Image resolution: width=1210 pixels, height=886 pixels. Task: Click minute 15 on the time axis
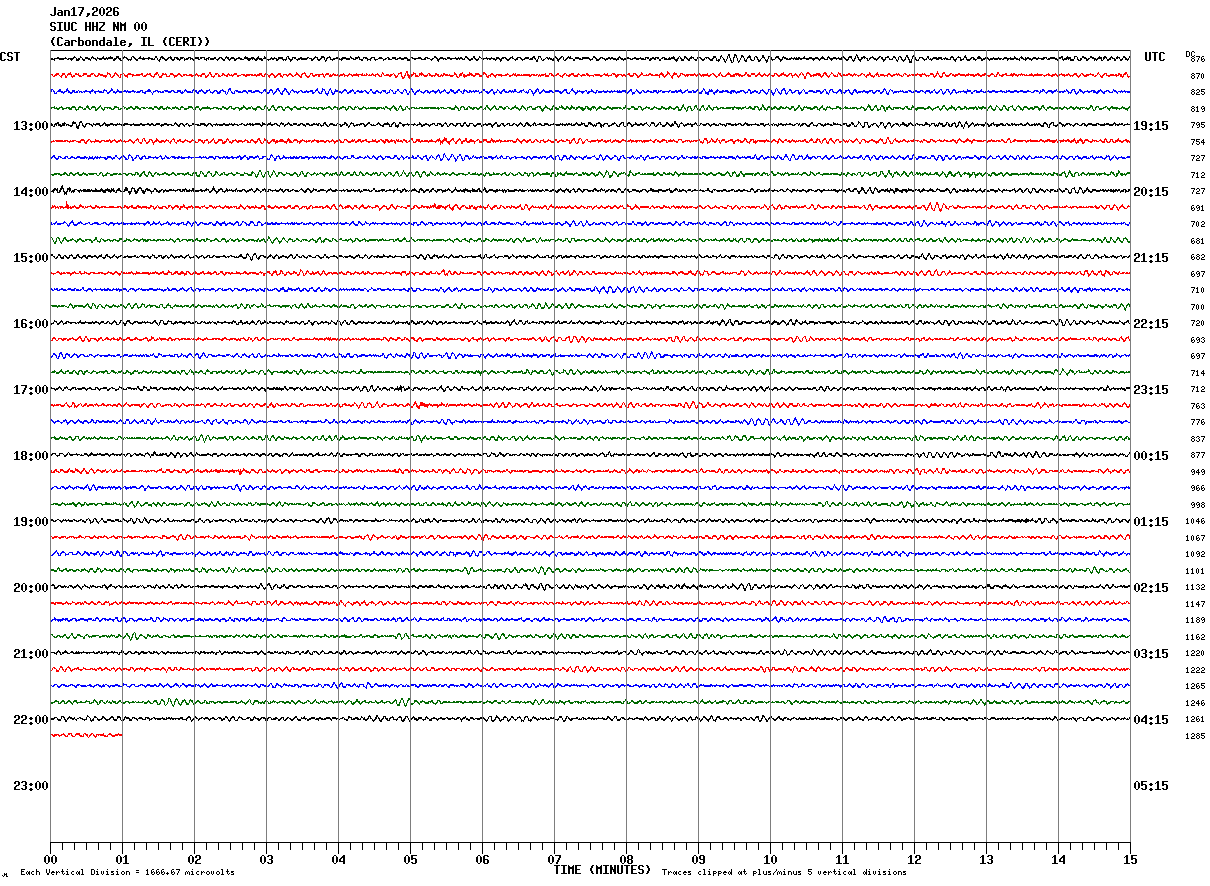pos(1130,859)
